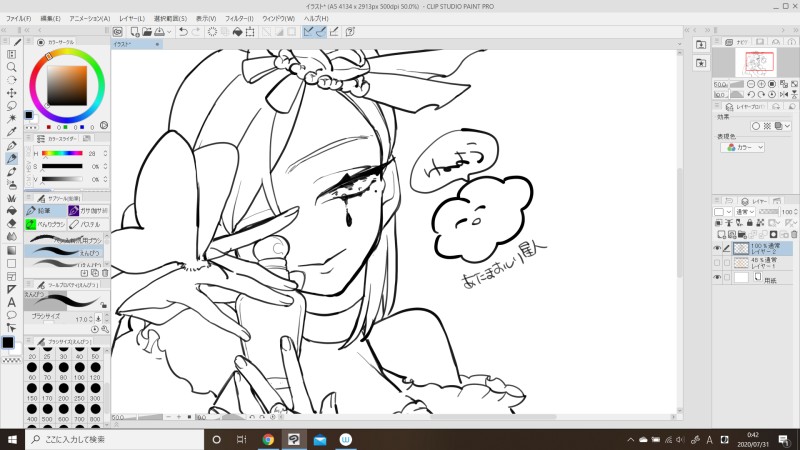The width and height of the screenshot is (800, 450).
Task: Select the Airbrush tool
Action: [11, 185]
